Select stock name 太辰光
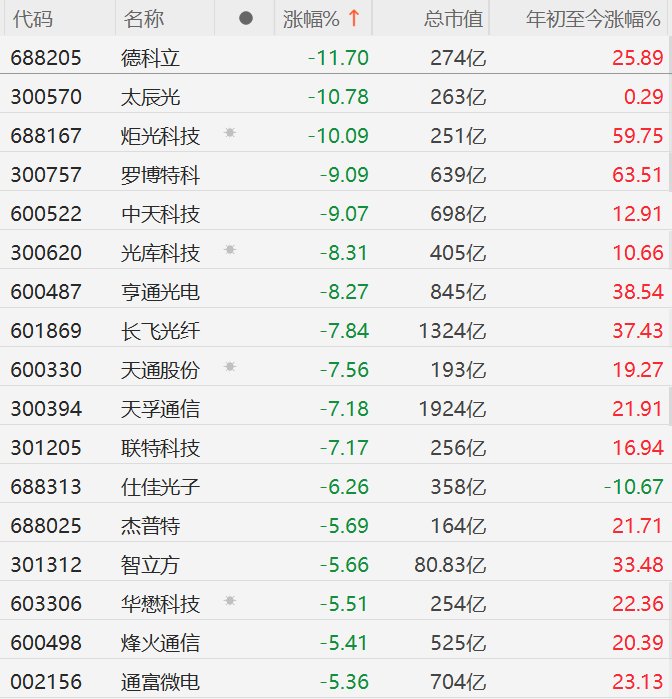This screenshot has height=699, width=672. click(150, 97)
